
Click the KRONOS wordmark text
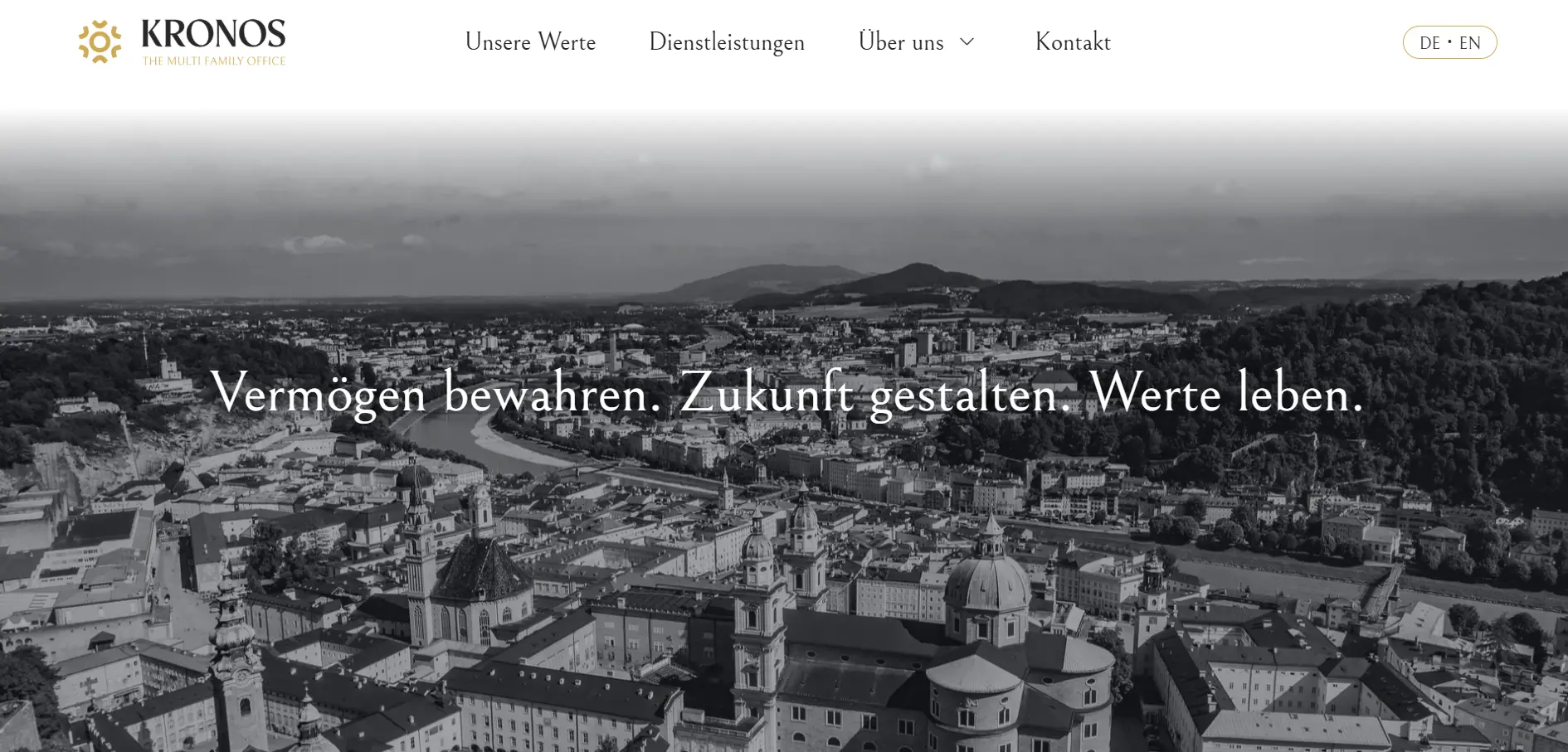213,35
